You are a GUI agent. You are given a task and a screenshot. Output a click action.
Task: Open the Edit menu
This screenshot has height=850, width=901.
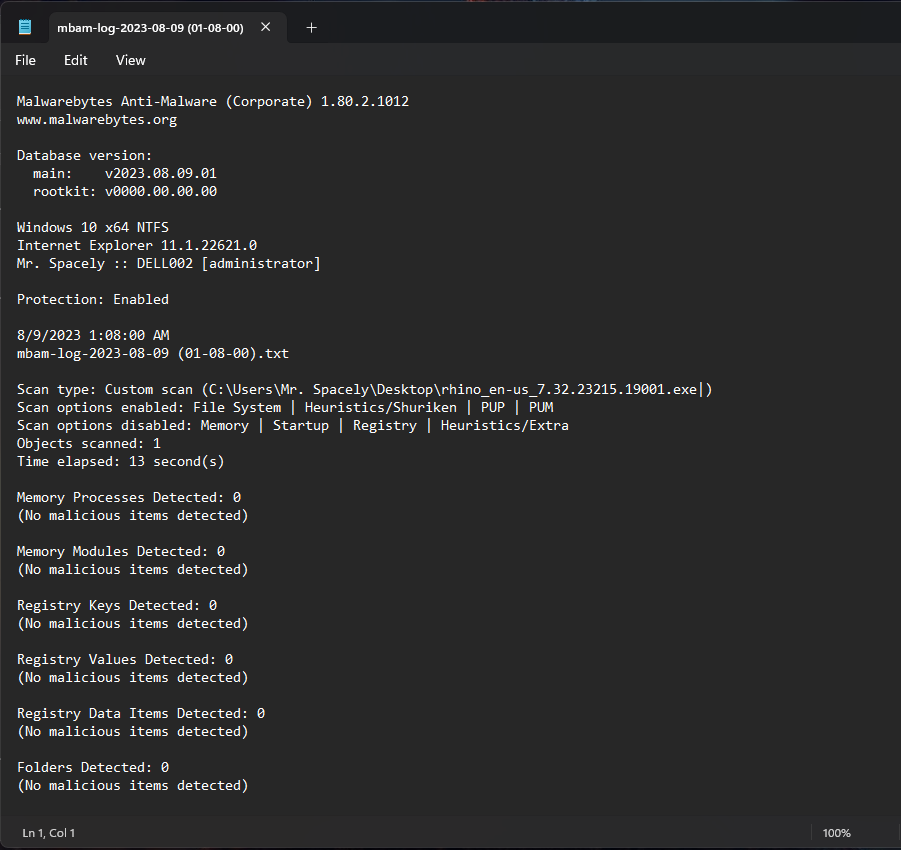(x=75, y=60)
